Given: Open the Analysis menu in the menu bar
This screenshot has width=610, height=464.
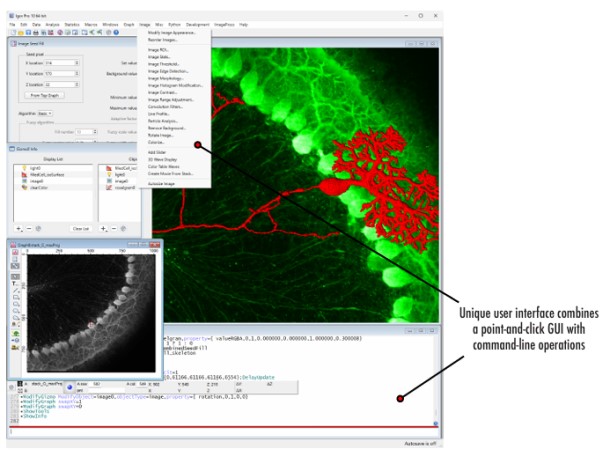Looking at the screenshot, I should [x=52, y=23].
